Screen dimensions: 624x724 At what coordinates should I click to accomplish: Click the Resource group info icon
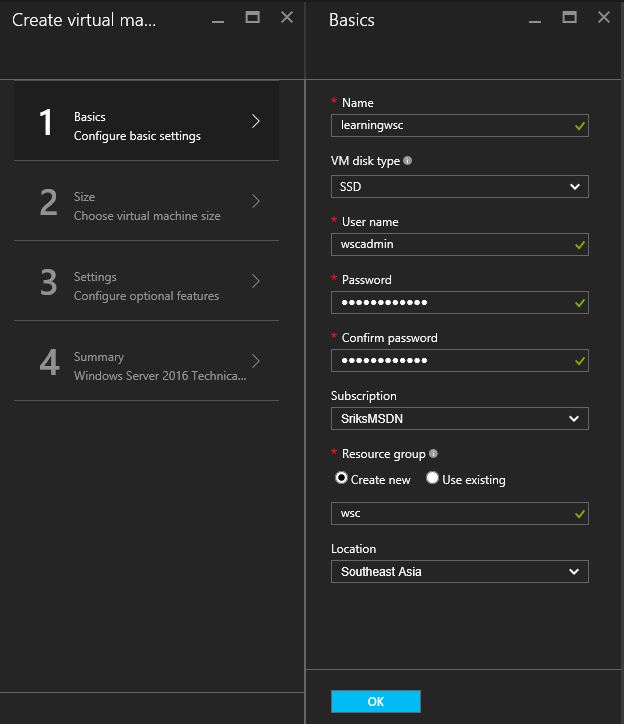(x=432, y=454)
